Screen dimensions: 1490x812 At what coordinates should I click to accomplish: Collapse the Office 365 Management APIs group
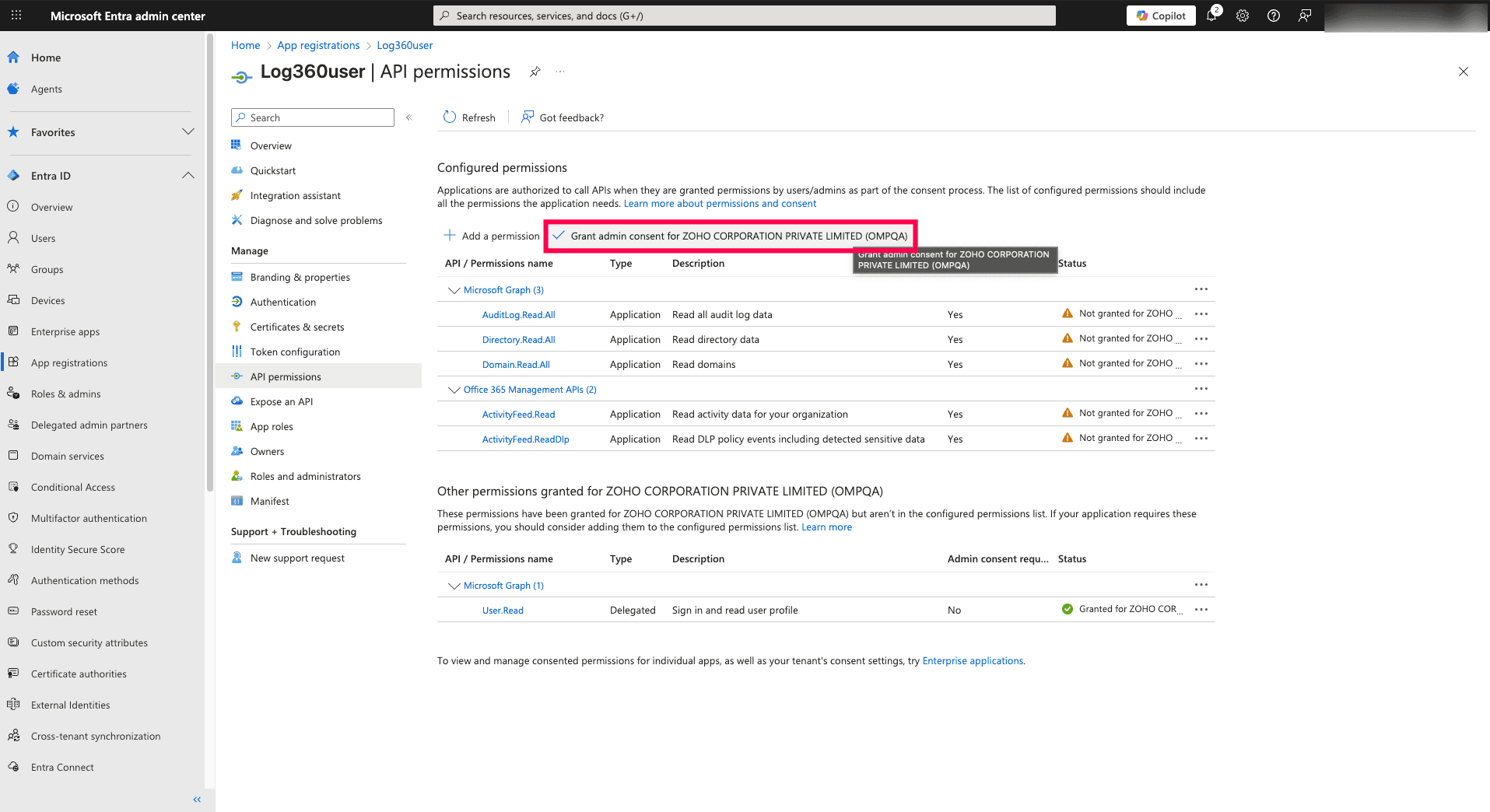(454, 389)
